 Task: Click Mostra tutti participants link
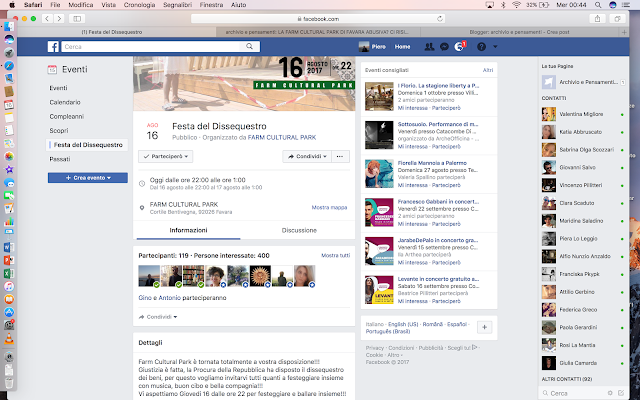336,256
